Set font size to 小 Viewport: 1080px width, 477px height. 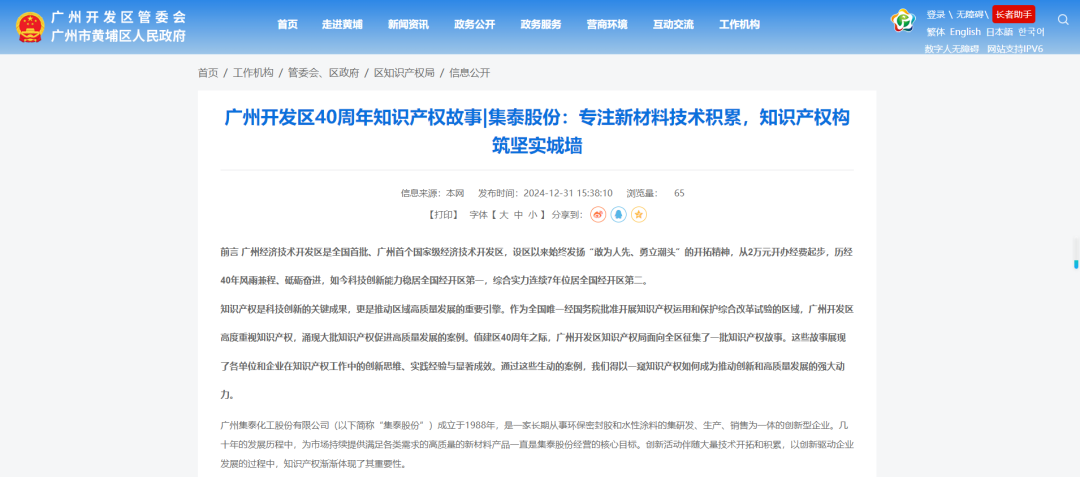(532, 215)
